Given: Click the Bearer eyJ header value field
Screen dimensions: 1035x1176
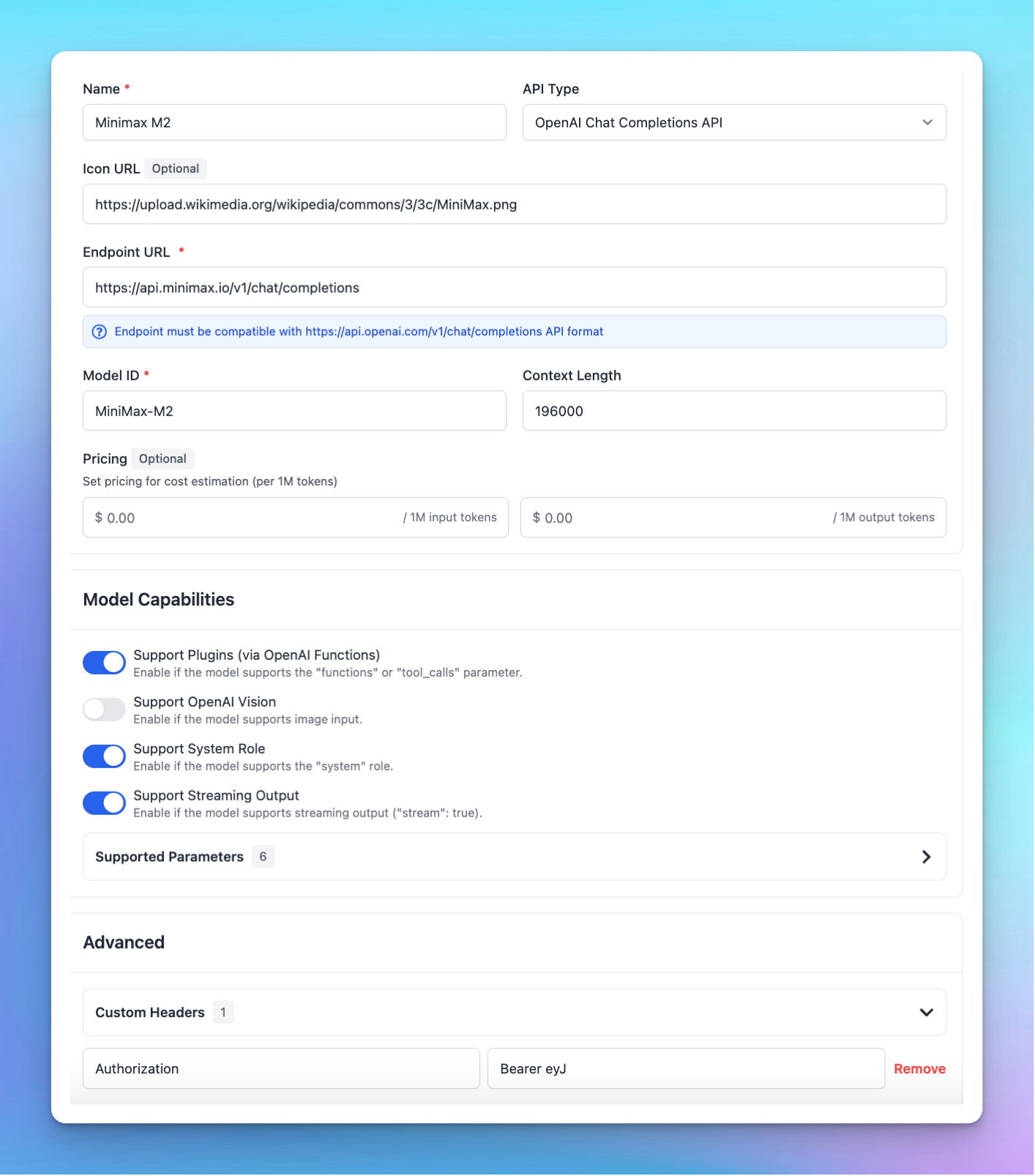Looking at the screenshot, I should click(686, 1069).
